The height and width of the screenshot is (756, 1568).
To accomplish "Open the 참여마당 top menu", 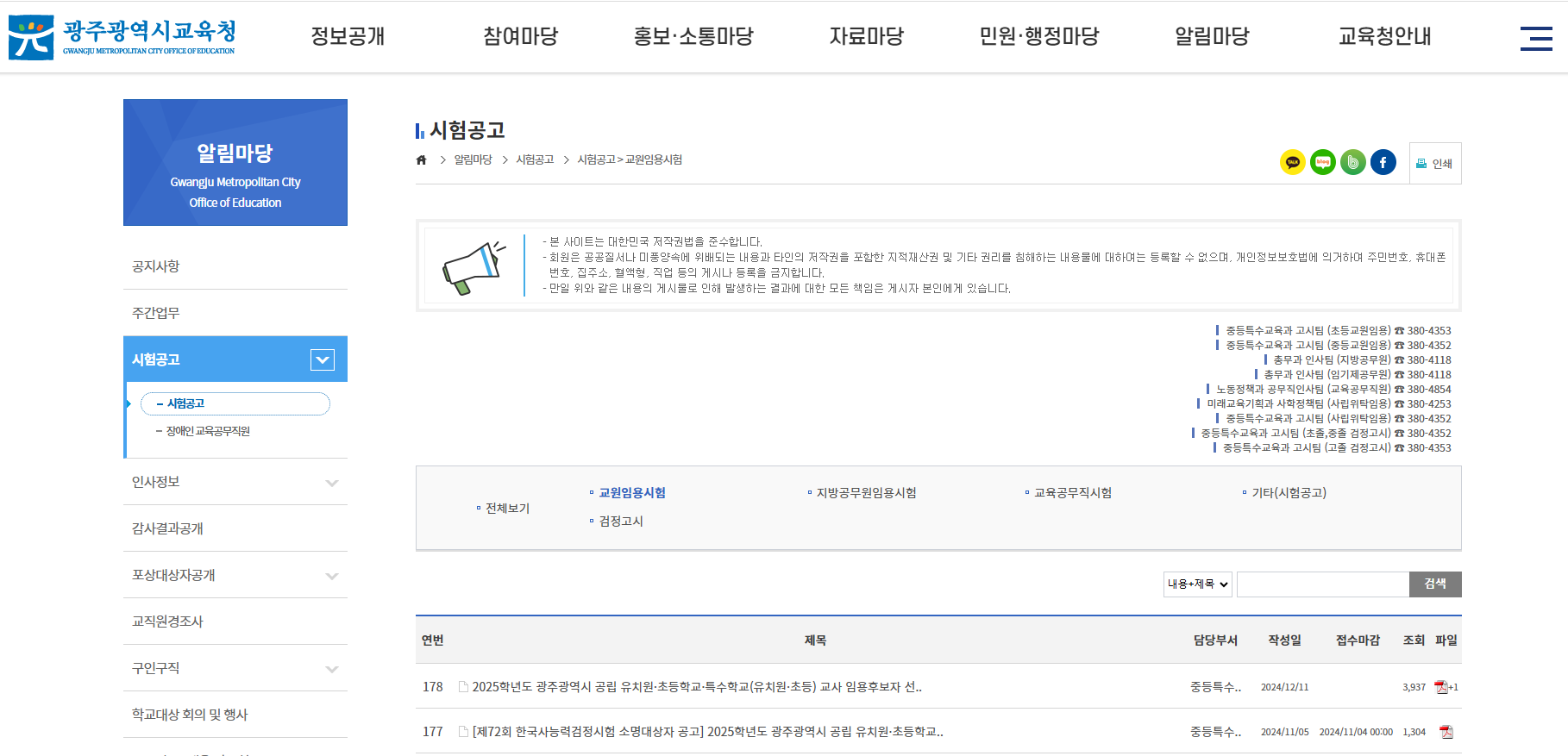I will 520,36.
